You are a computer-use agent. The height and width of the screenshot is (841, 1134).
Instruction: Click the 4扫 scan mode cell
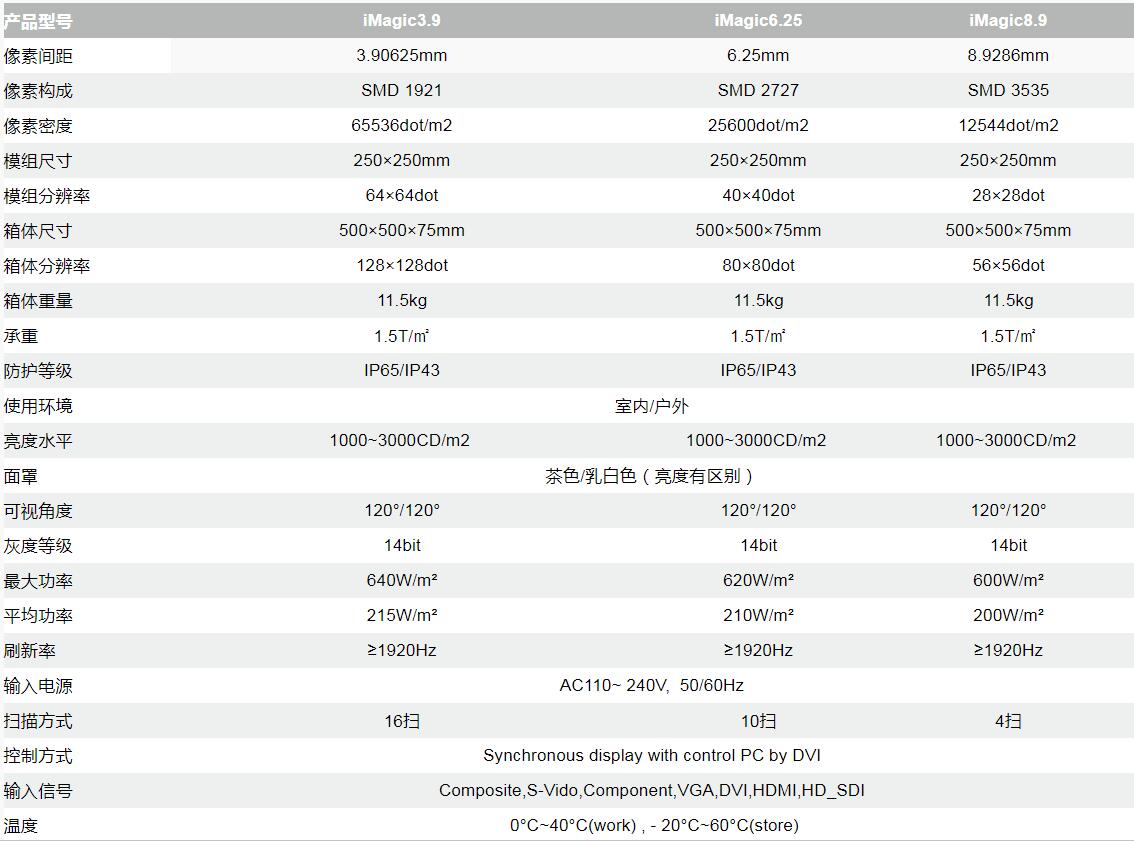coord(1008,721)
